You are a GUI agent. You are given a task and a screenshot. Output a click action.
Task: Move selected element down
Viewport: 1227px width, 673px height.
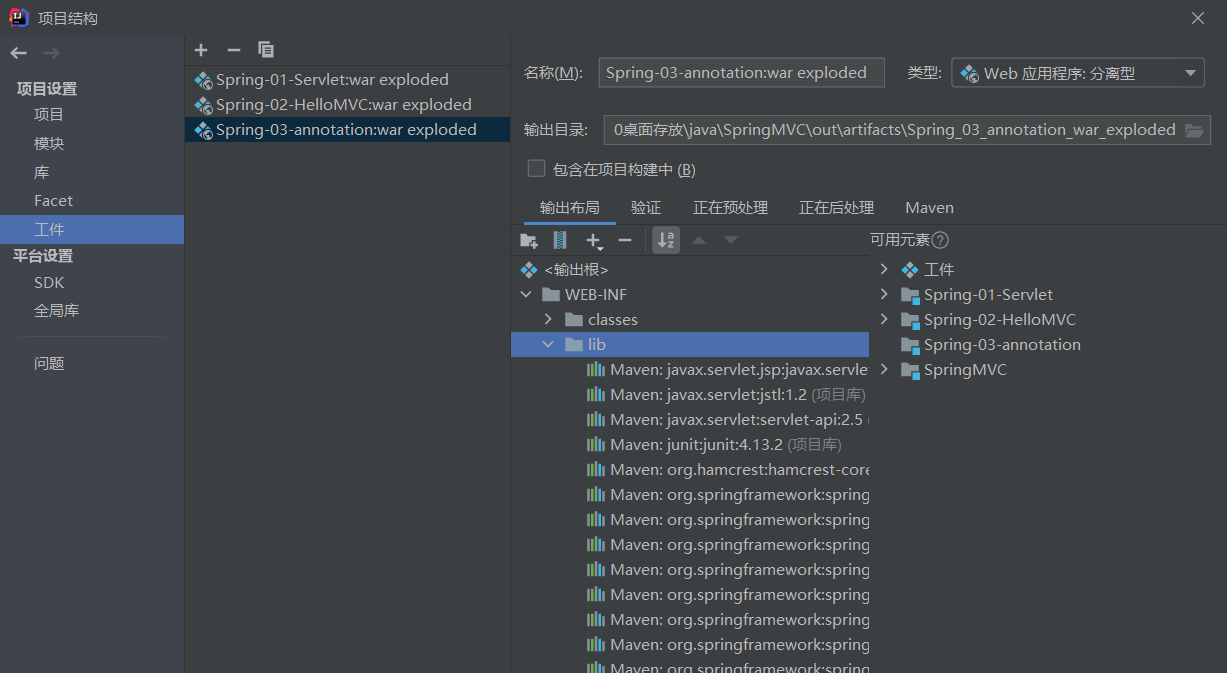731,240
